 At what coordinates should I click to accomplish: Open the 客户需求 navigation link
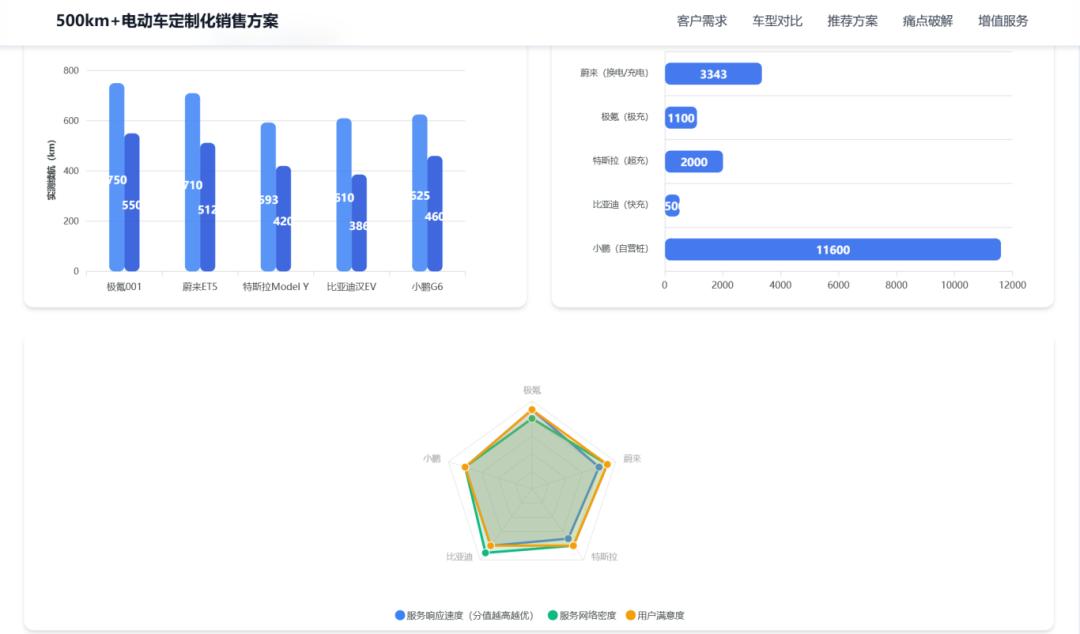point(701,21)
